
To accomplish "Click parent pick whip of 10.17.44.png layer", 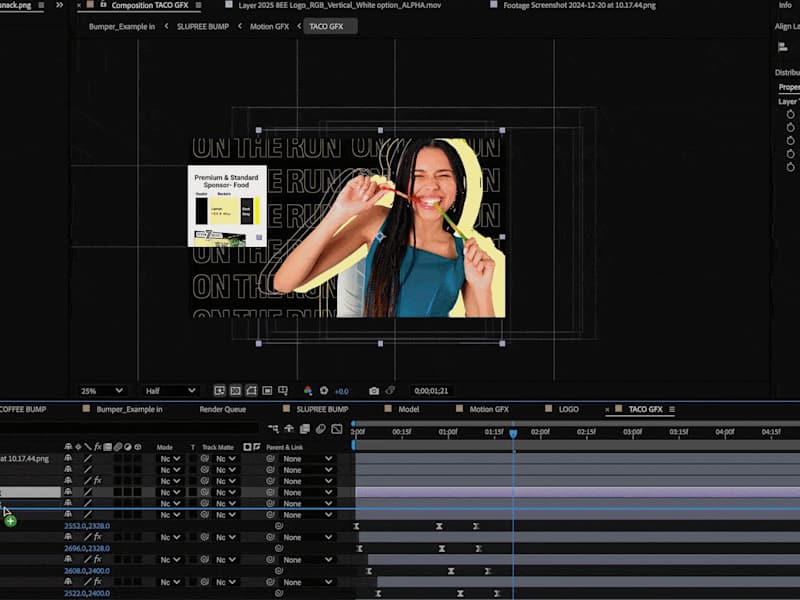I will pos(270,459).
